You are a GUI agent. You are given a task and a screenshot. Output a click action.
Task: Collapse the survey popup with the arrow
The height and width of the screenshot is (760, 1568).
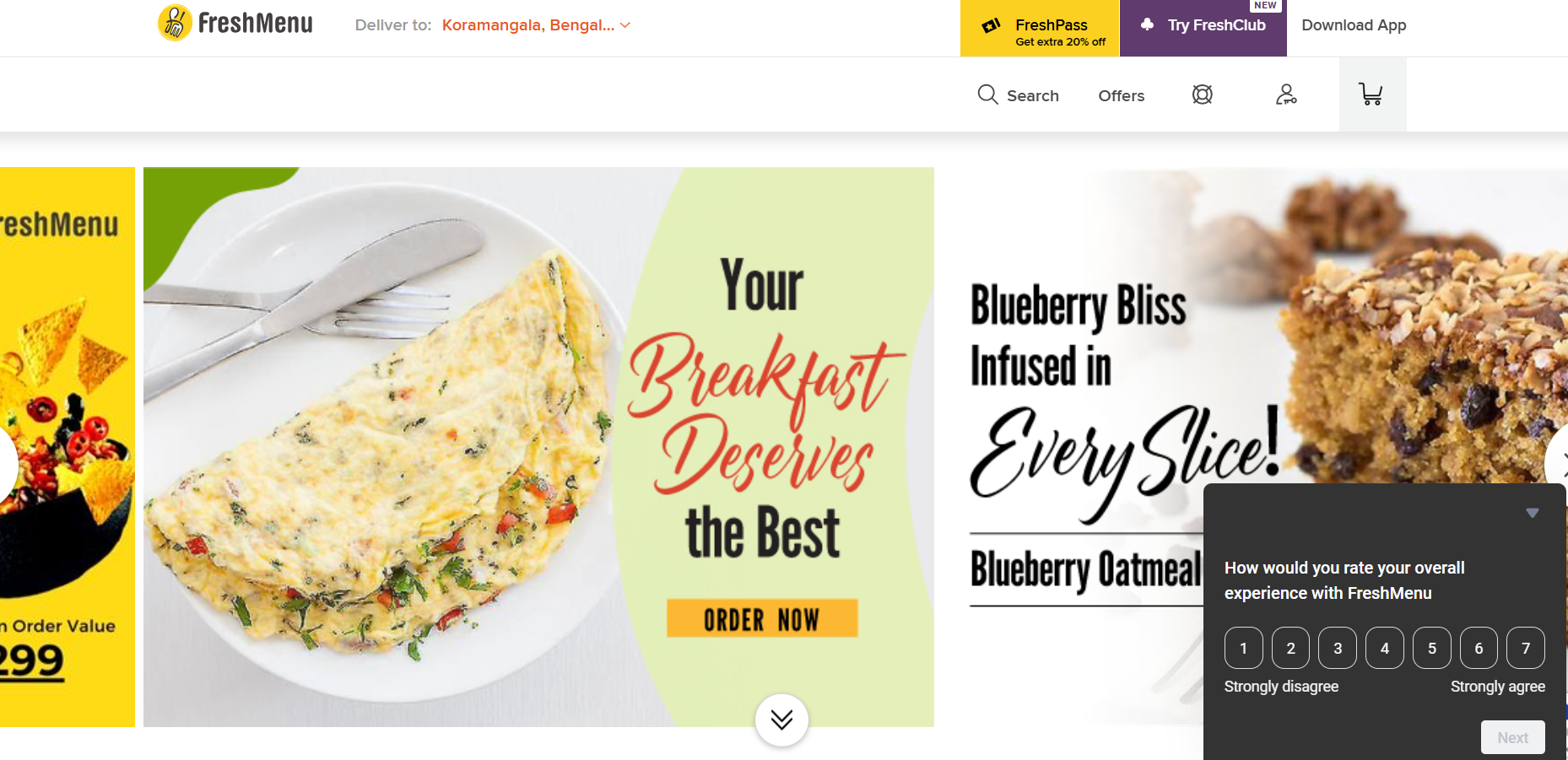point(1532,513)
